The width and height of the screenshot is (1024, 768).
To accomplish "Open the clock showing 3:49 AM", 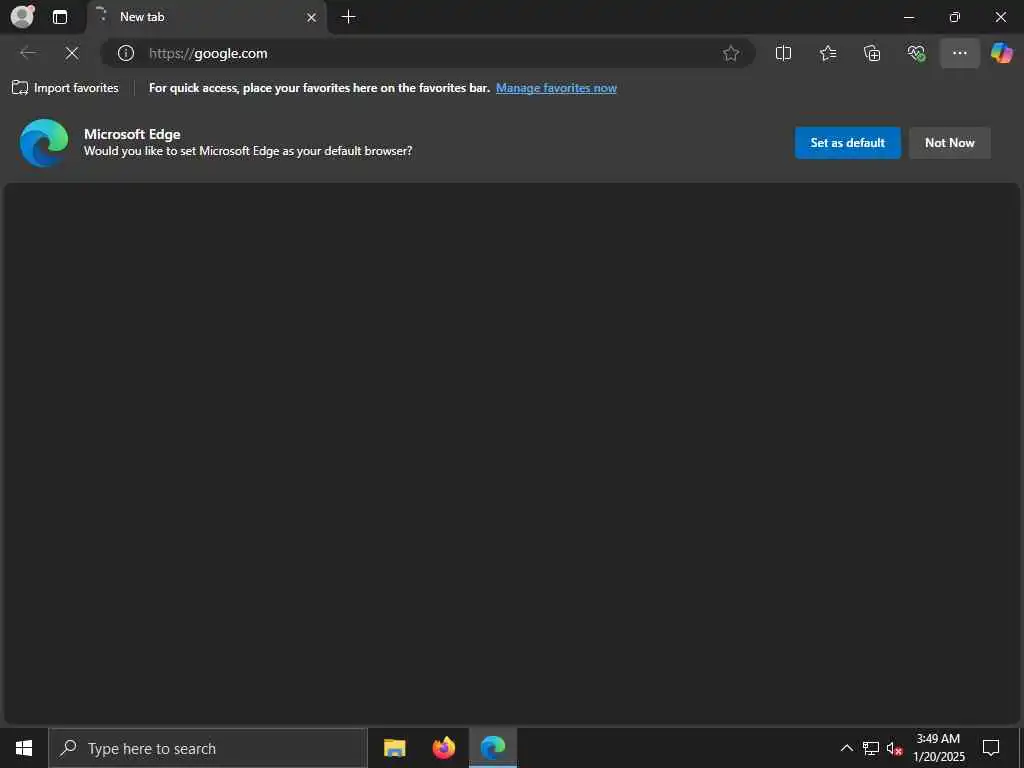I will 938,748.
